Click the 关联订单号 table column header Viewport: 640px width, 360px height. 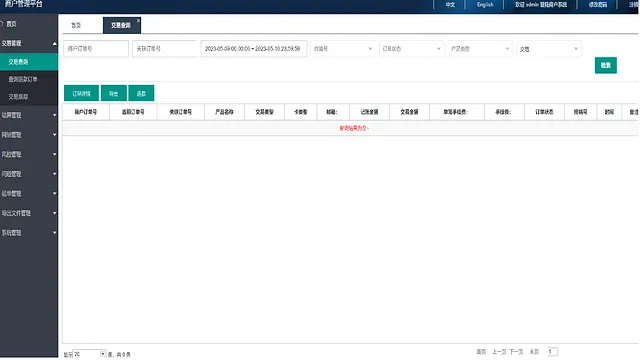pyautogui.click(x=180, y=112)
